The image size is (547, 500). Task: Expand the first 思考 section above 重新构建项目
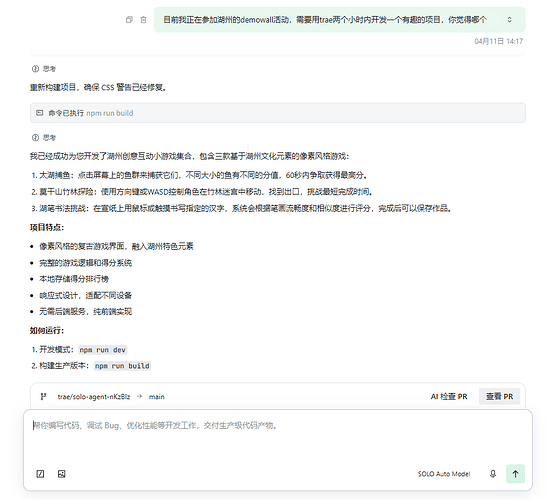(x=44, y=69)
